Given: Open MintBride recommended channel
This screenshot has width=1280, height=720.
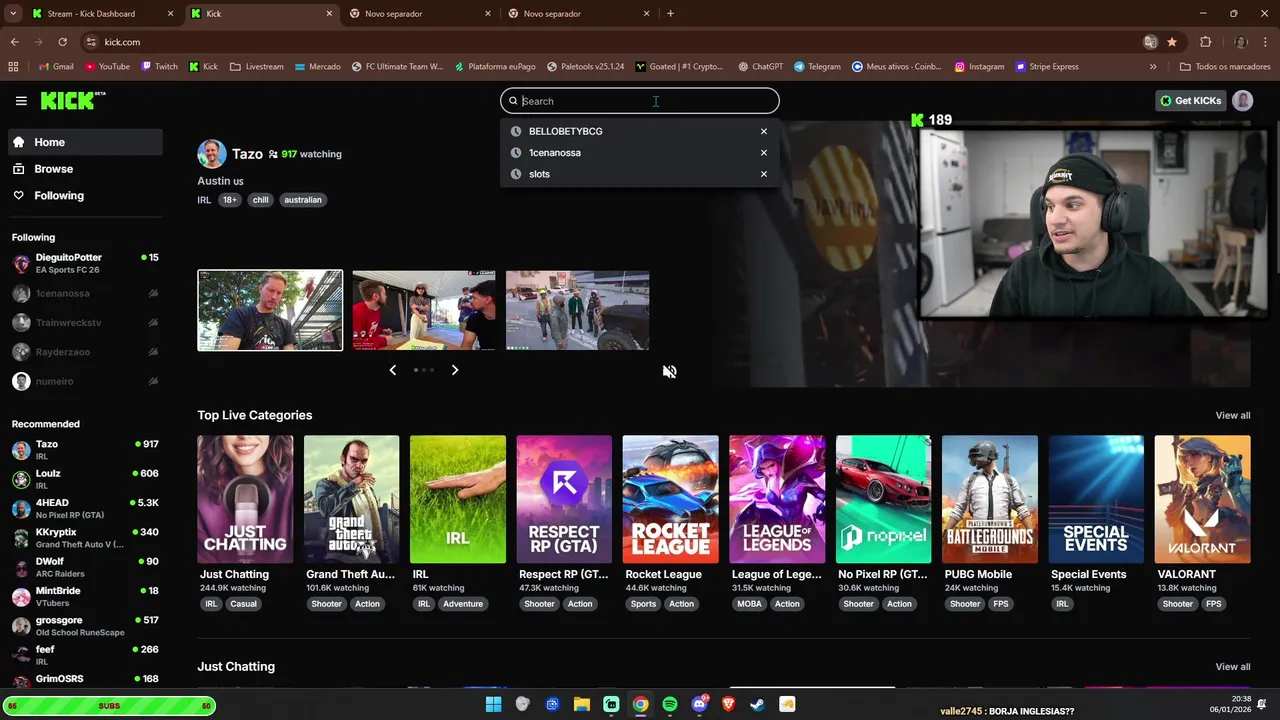Looking at the screenshot, I should [86, 596].
